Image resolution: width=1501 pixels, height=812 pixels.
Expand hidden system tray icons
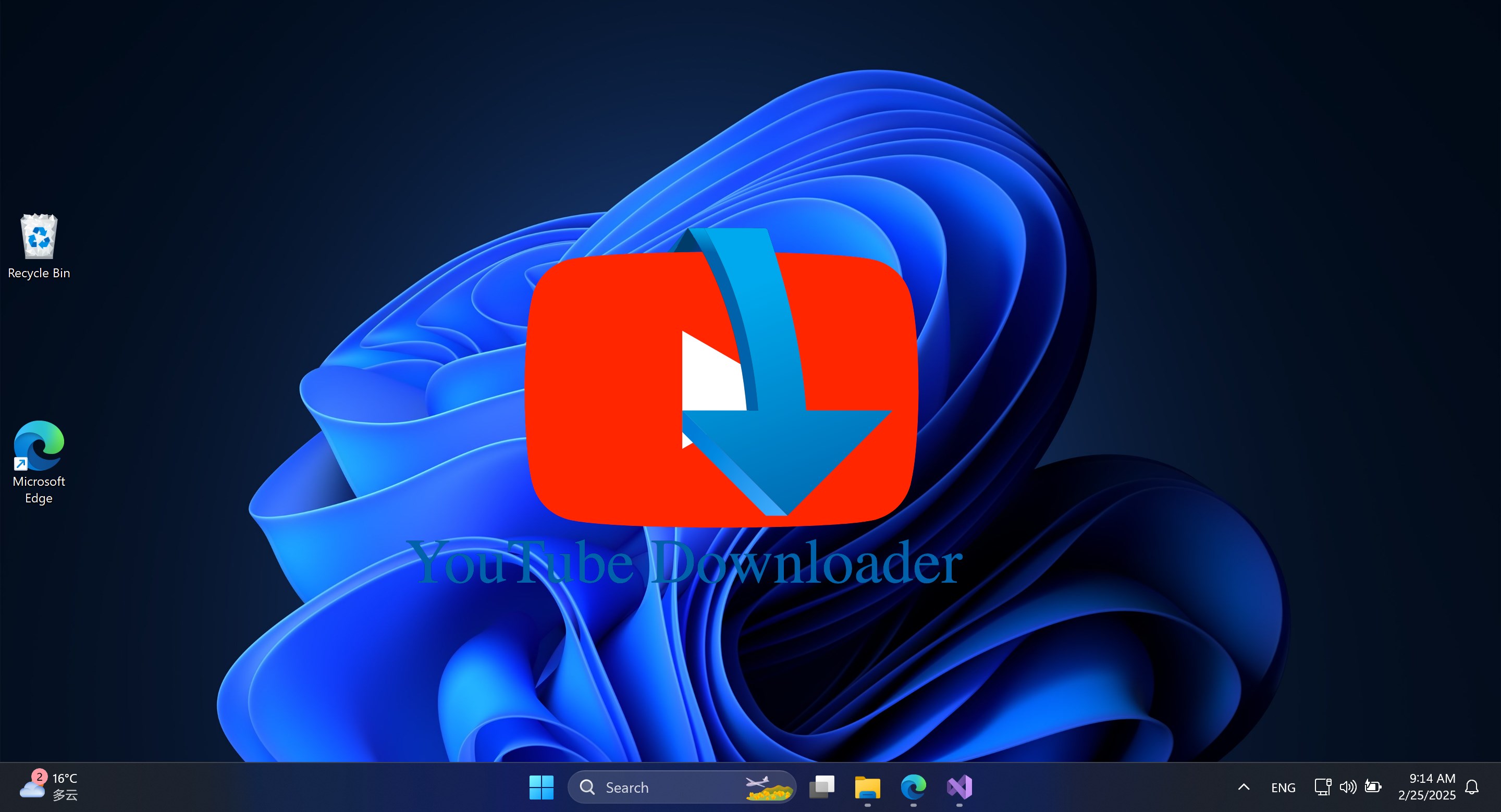pyautogui.click(x=1244, y=787)
